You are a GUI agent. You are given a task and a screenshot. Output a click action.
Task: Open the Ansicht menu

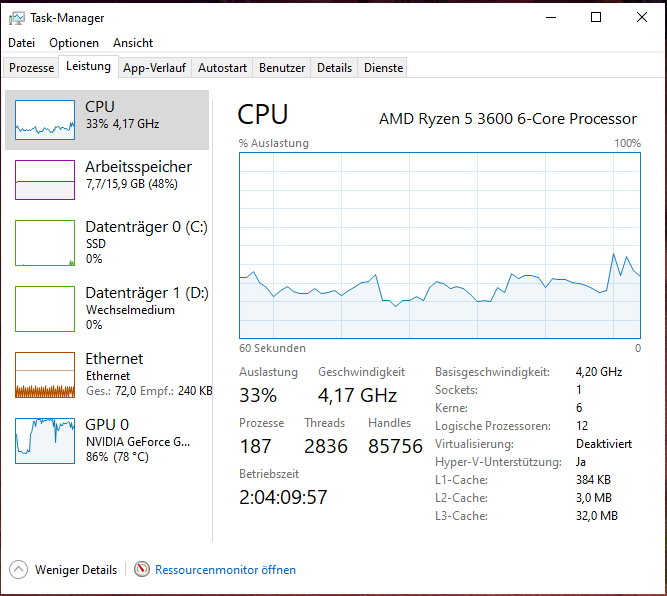133,43
